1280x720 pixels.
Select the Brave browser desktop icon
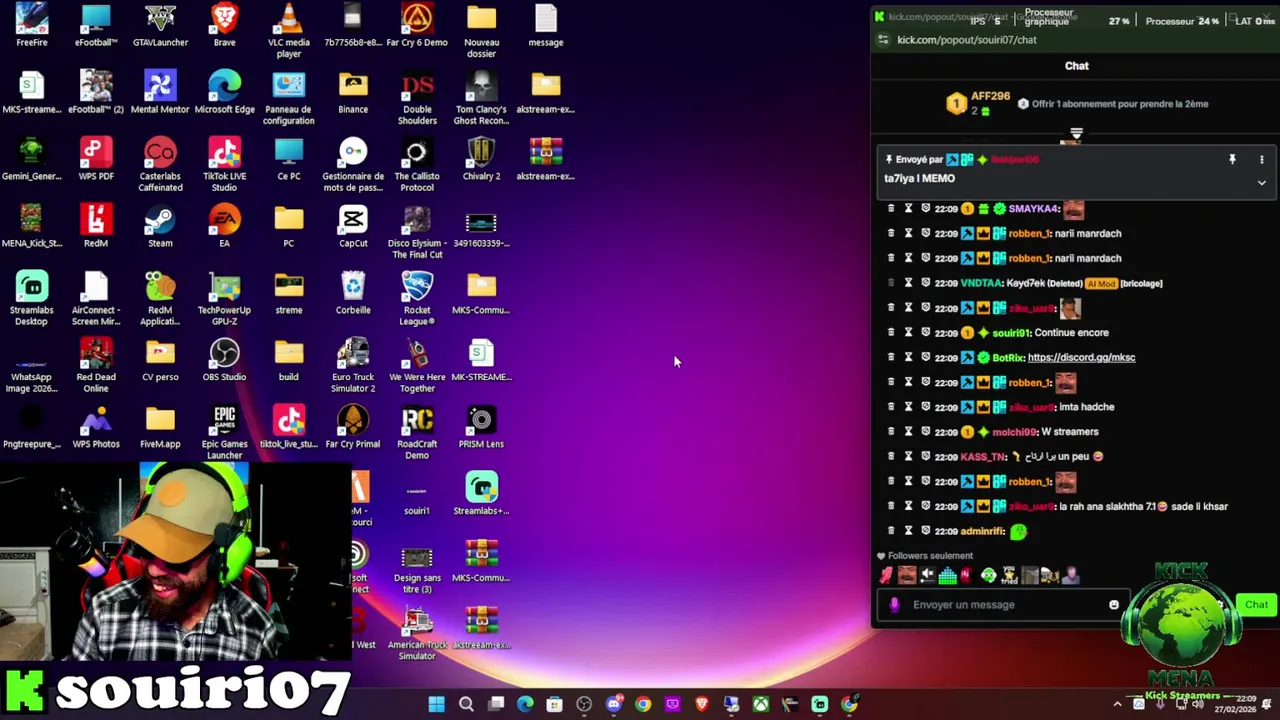[x=224, y=26]
